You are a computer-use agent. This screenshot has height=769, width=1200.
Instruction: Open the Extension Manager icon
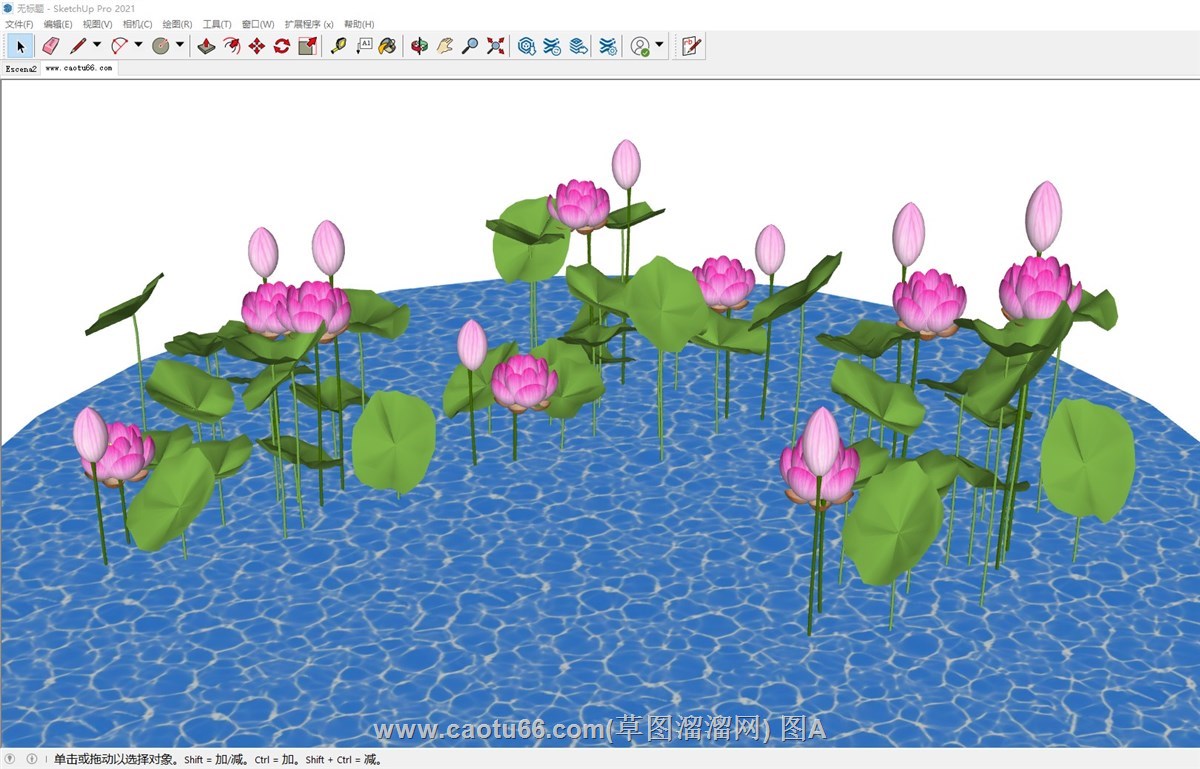[608, 46]
